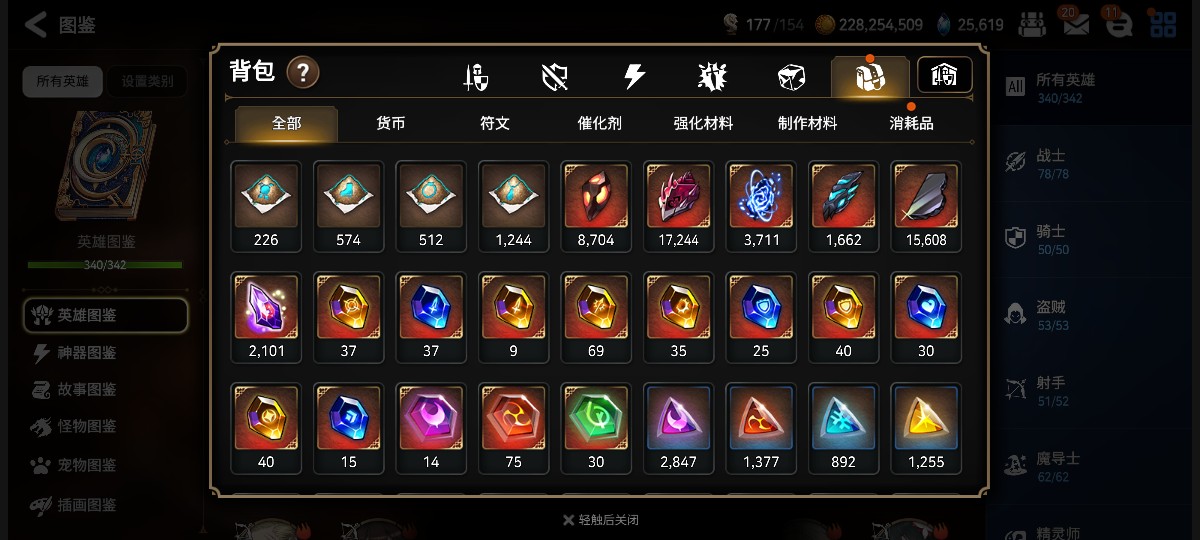Screen dimensions: 1200x540
Task: Select the dice category icon
Action: (x=791, y=77)
